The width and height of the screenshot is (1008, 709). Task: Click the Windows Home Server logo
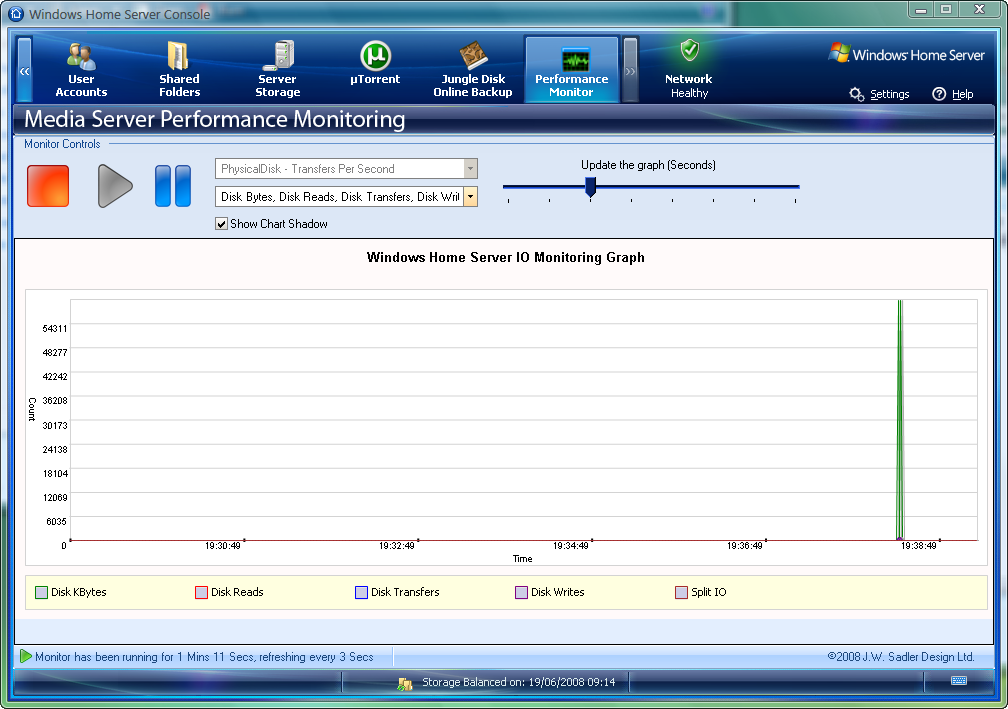tap(907, 54)
